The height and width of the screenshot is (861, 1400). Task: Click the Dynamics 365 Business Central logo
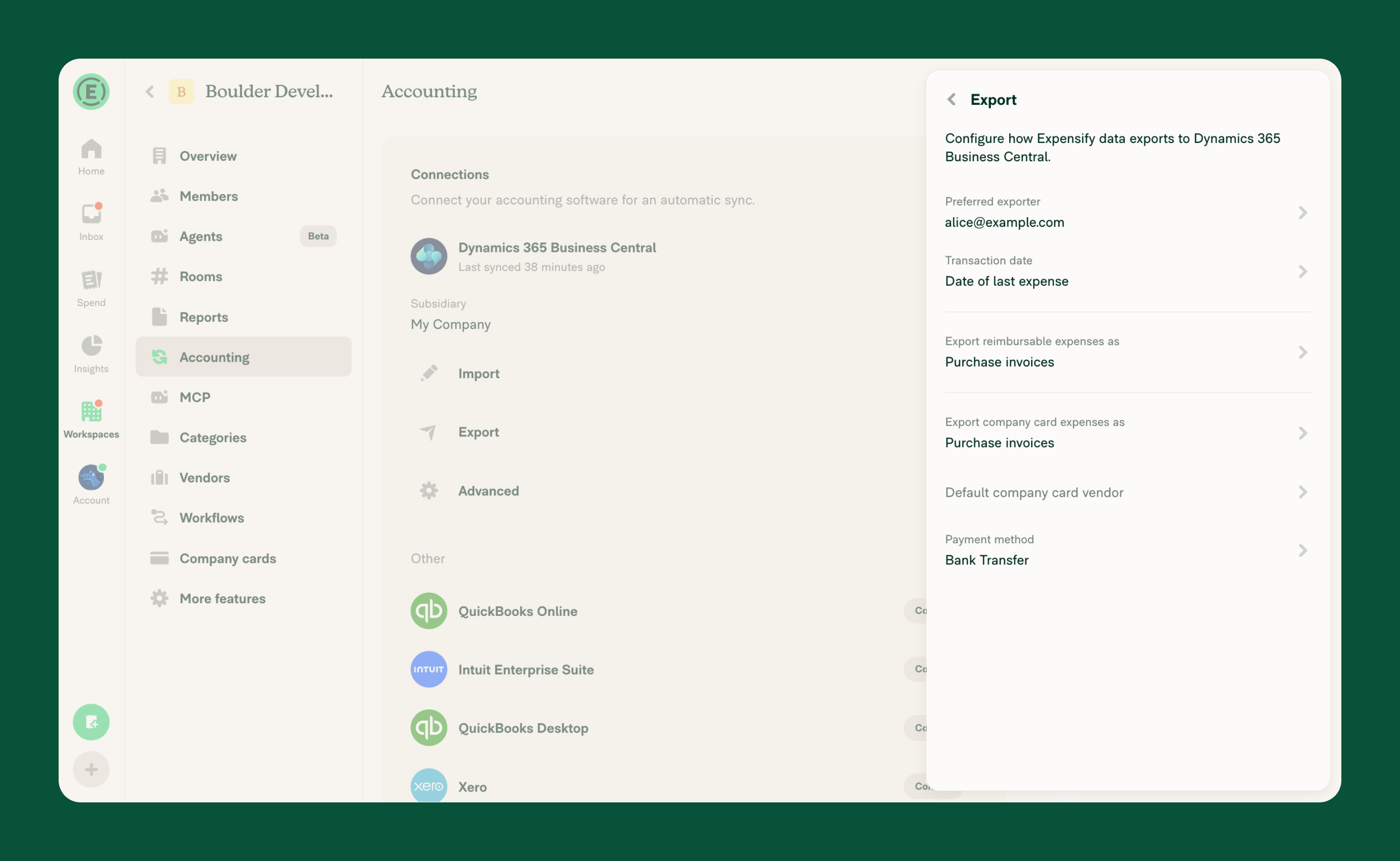coord(429,256)
